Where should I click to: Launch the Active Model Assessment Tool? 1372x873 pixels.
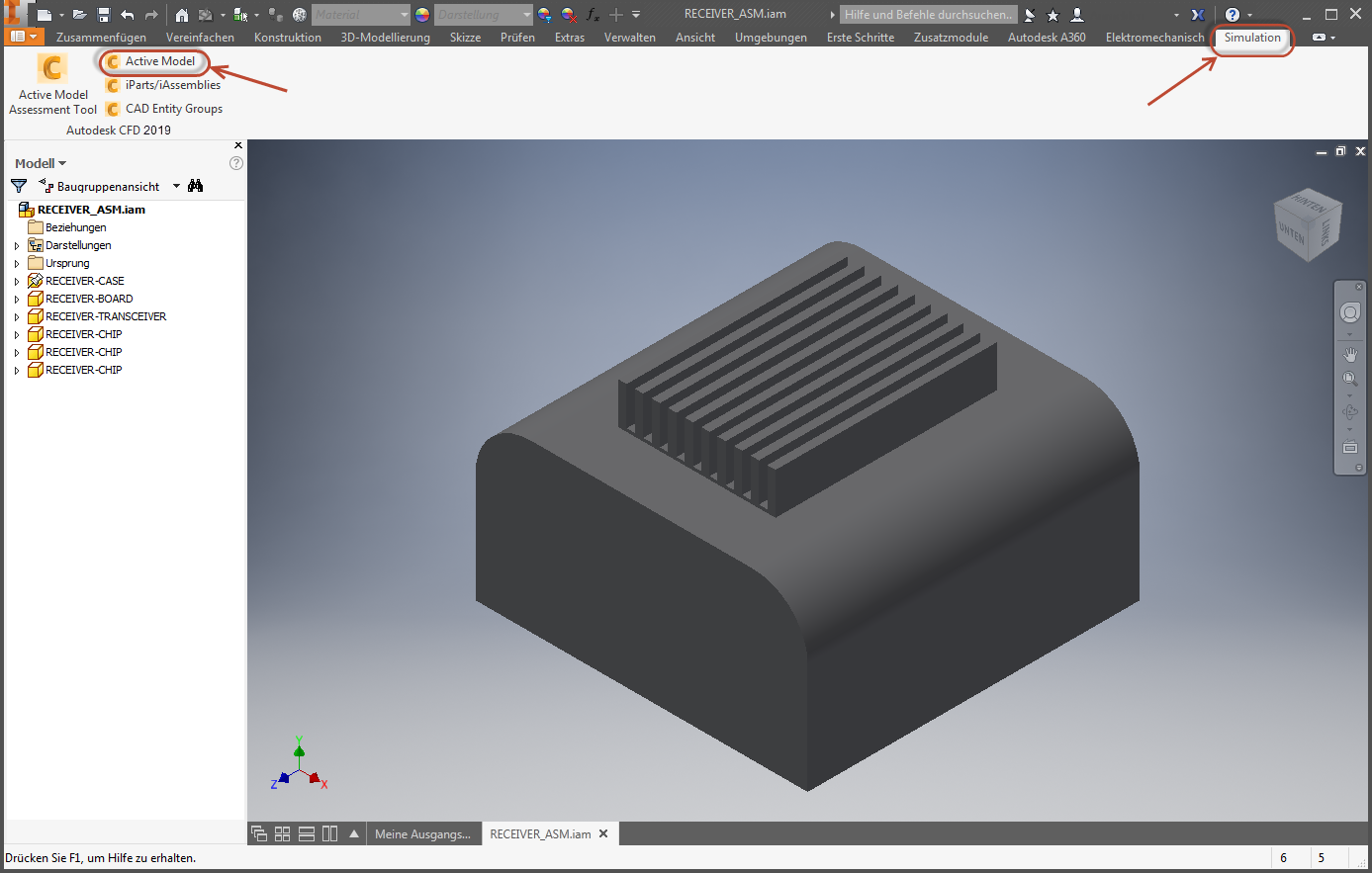pyautogui.click(x=53, y=84)
